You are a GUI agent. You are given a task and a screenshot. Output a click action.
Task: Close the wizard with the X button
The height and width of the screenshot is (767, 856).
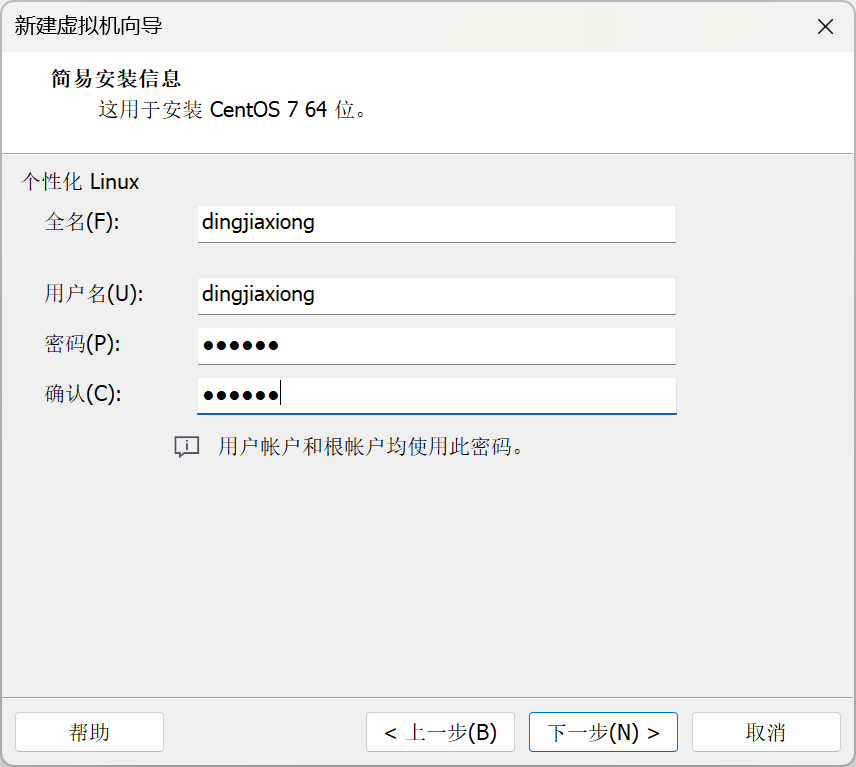825,26
